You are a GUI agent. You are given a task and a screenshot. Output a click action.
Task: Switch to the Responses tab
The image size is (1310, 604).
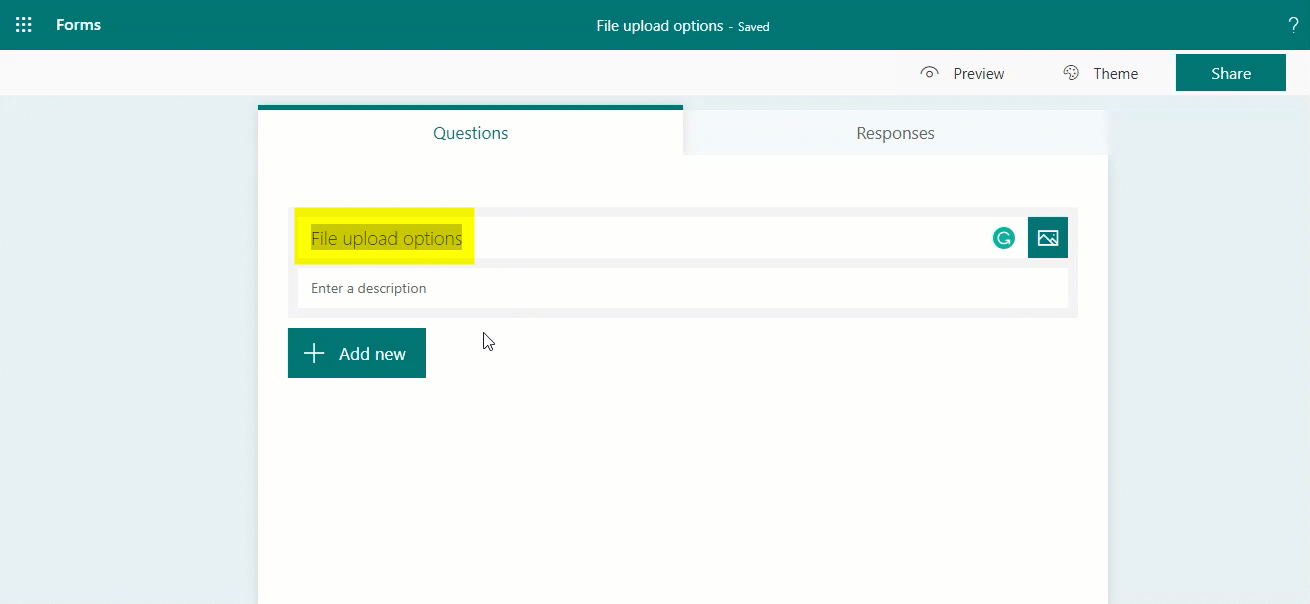(x=895, y=133)
